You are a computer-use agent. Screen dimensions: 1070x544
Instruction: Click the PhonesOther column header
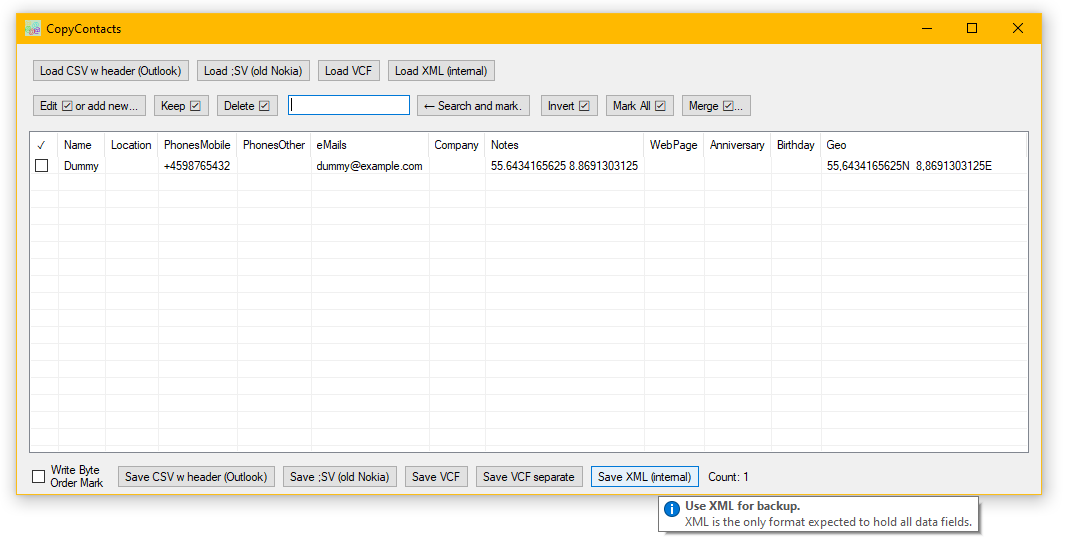point(274,145)
